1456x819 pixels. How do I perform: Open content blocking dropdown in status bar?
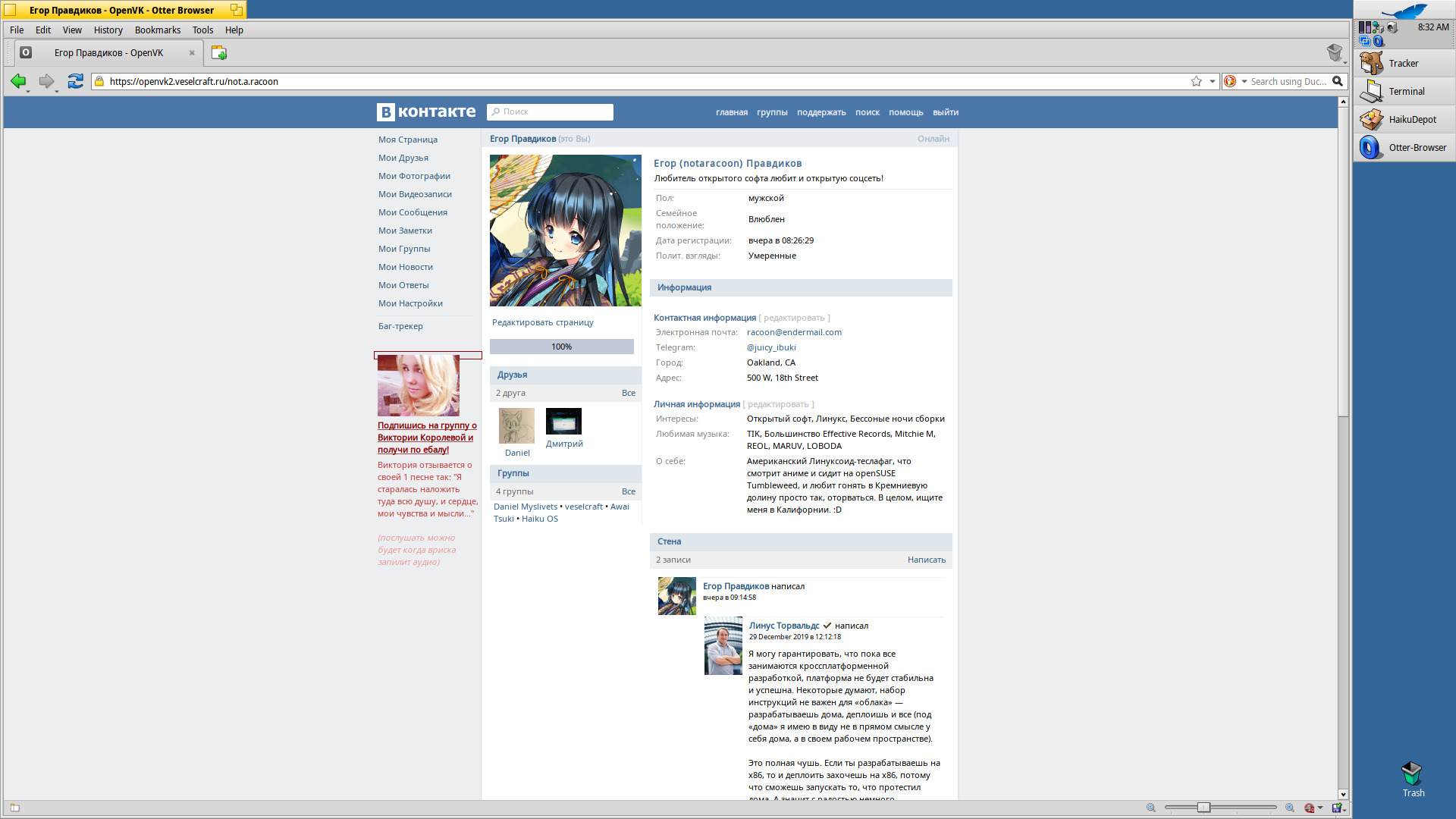1320,808
